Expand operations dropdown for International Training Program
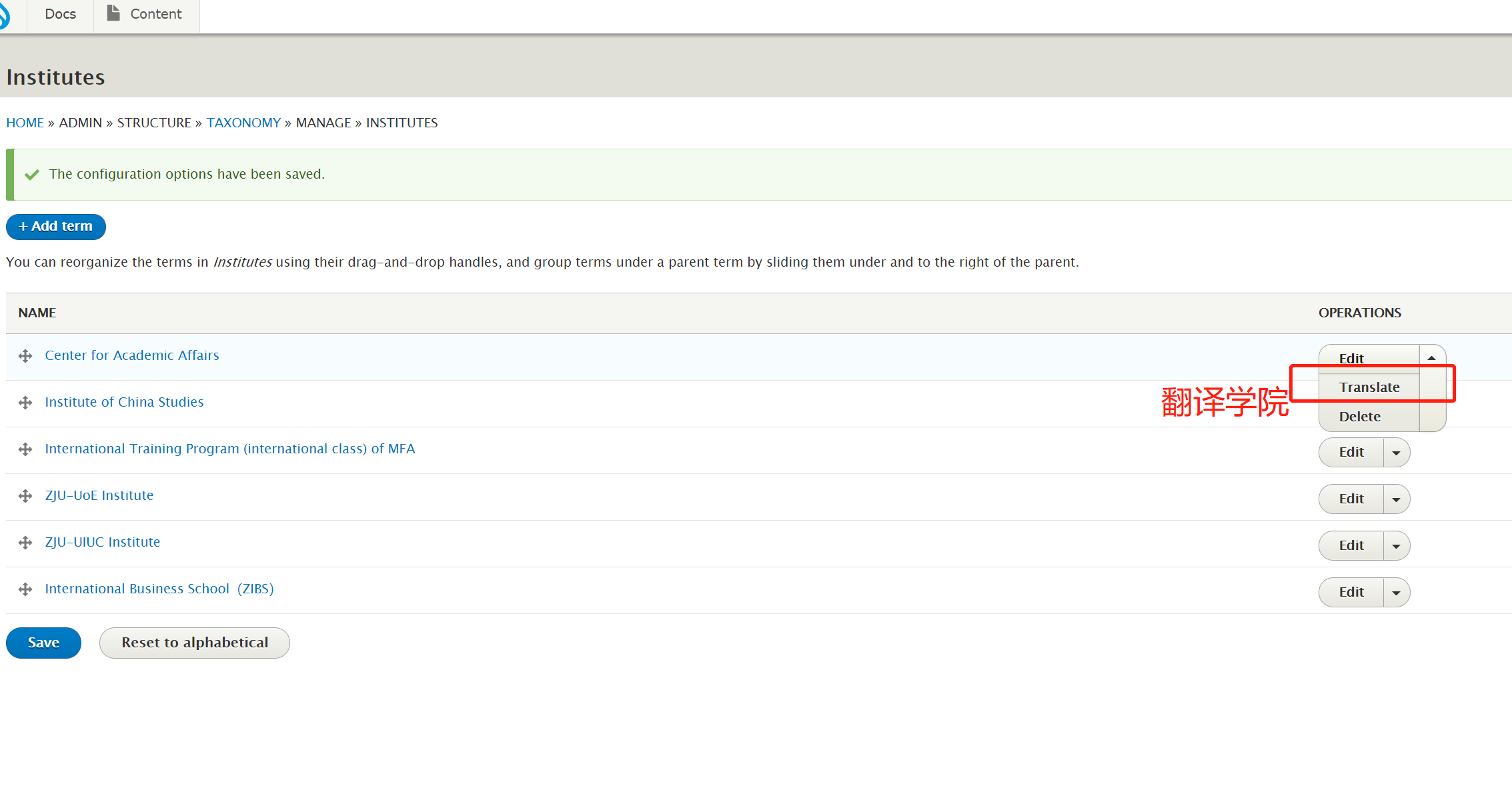The height and width of the screenshot is (802, 1512). click(x=1396, y=453)
